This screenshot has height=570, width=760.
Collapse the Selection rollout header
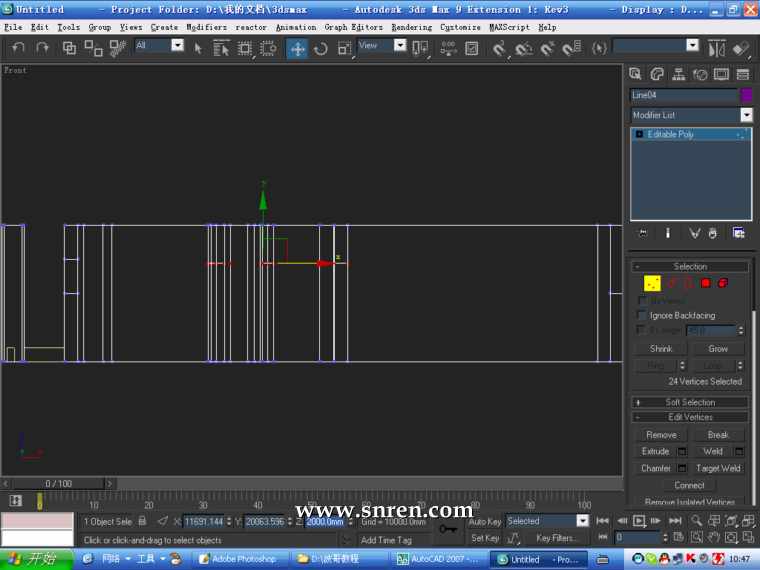[690, 267]
